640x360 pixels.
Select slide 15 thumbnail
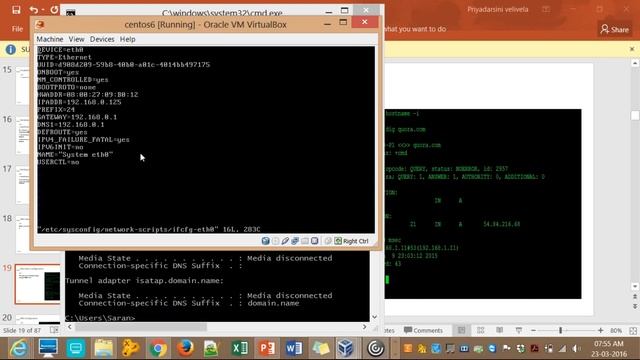22,86
